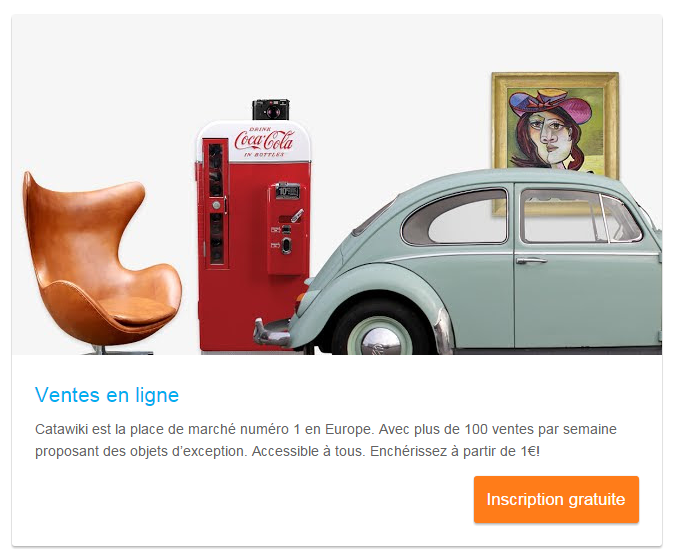
Task: Click the green vintage Beetle car door
Action: [x=587, y=264]
